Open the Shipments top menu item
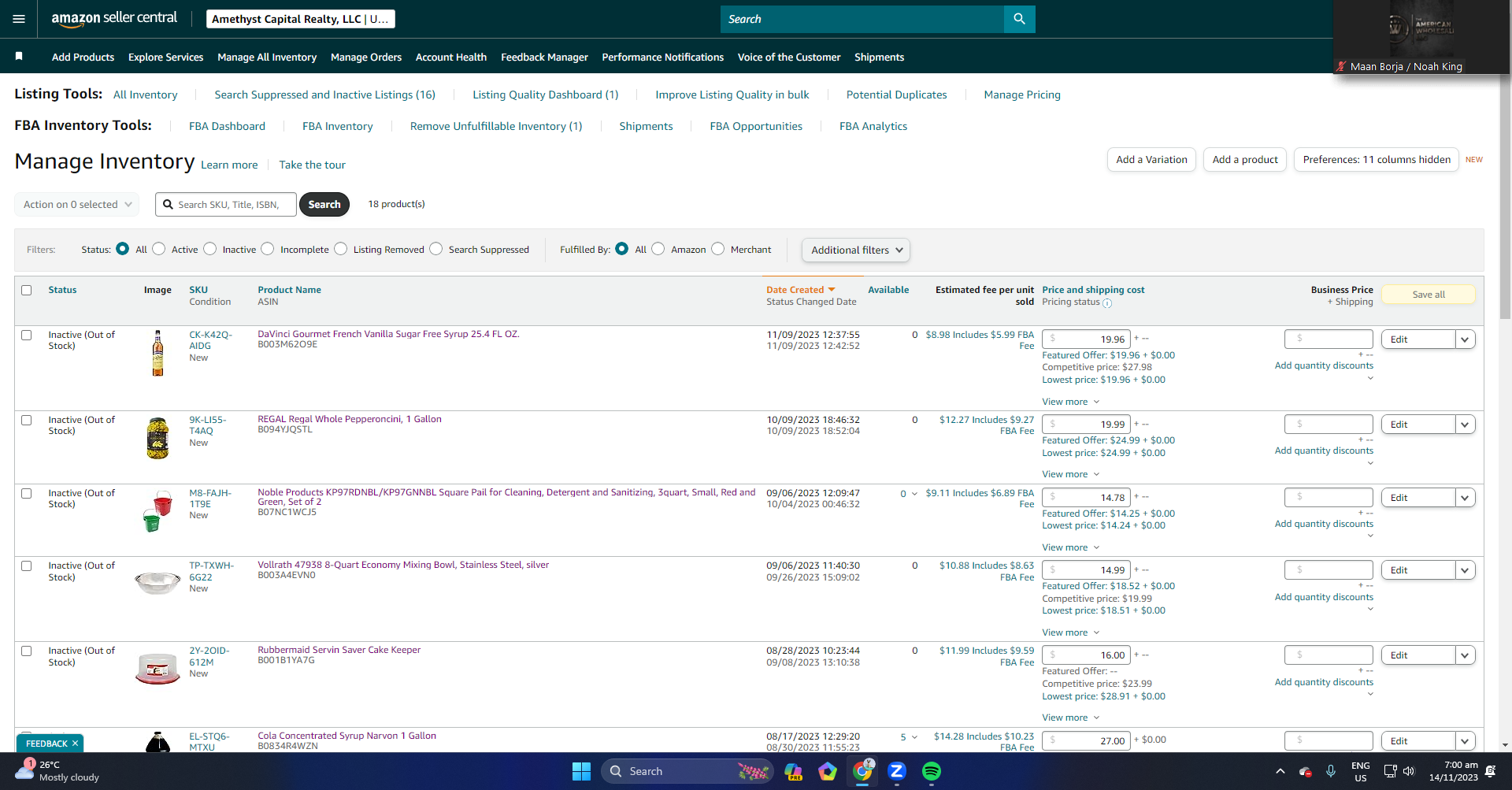 click(879, 57)
